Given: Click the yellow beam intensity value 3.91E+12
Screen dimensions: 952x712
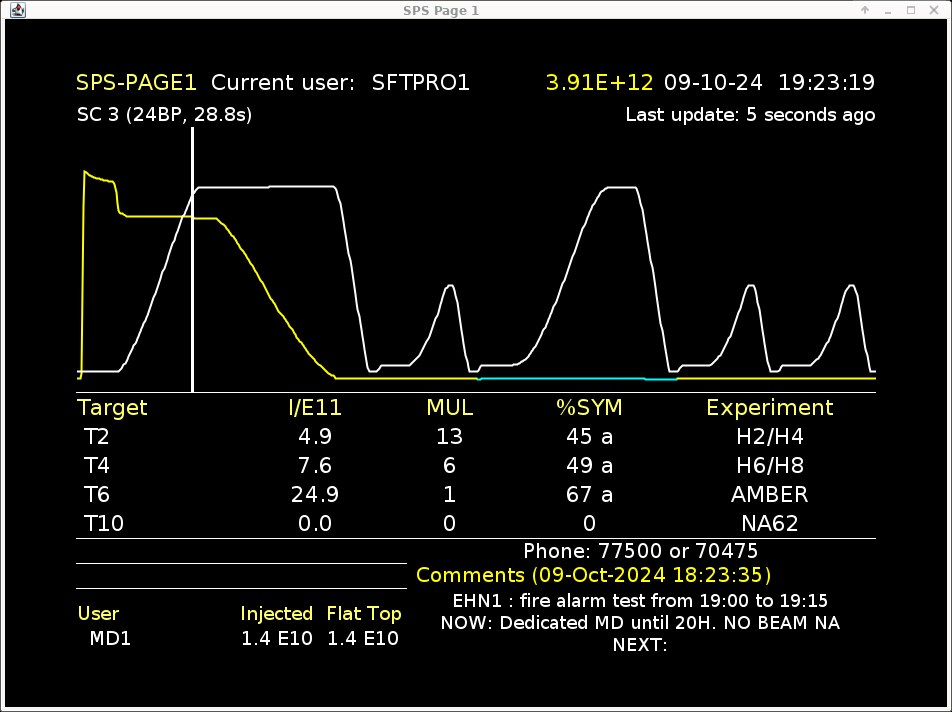Looking at the screenshot, I should point(599,83).
